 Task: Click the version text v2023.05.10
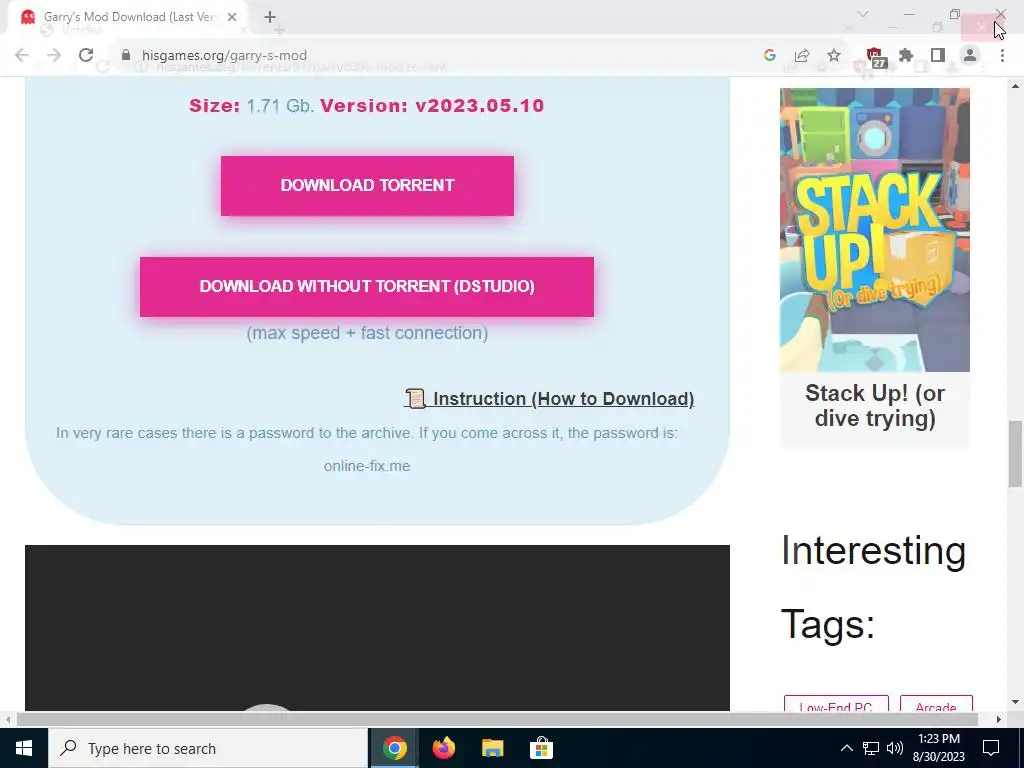coord(479,106)
